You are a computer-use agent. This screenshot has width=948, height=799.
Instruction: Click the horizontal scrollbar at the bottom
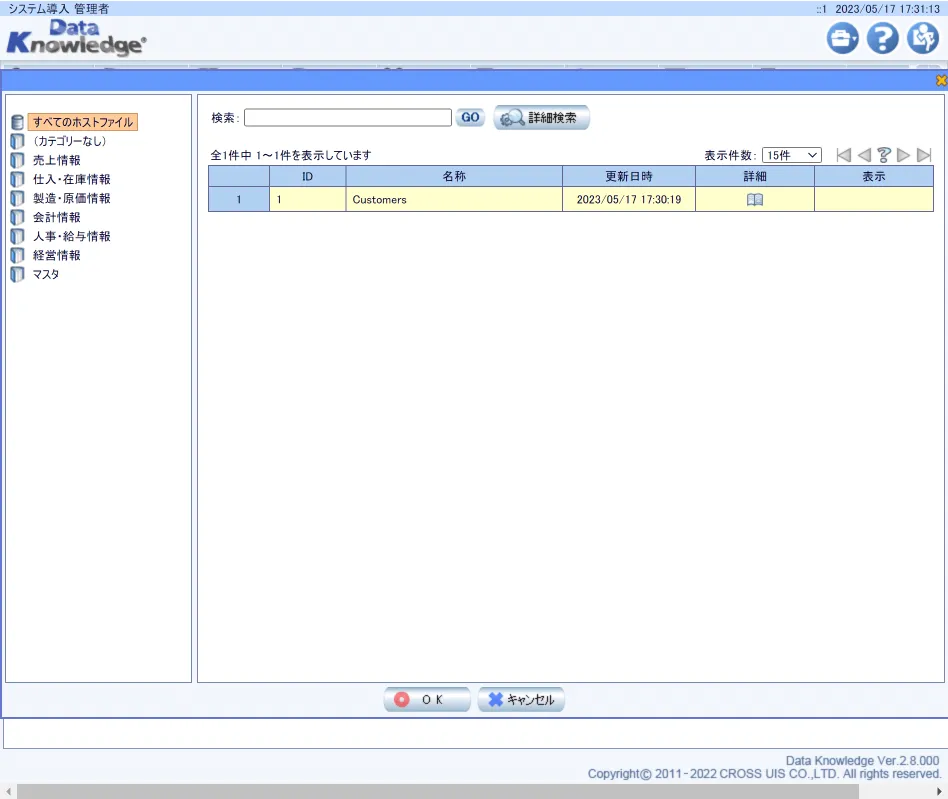[x=473, y=791]
